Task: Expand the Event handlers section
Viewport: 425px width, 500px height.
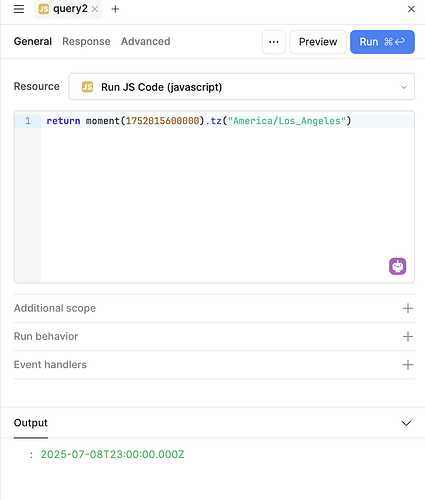Action: tap(214, 364)
